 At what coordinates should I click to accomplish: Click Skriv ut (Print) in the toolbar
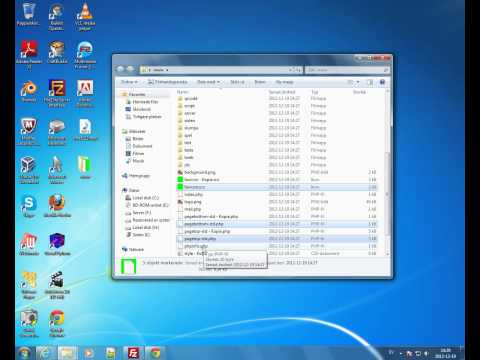tap(237, 82)
